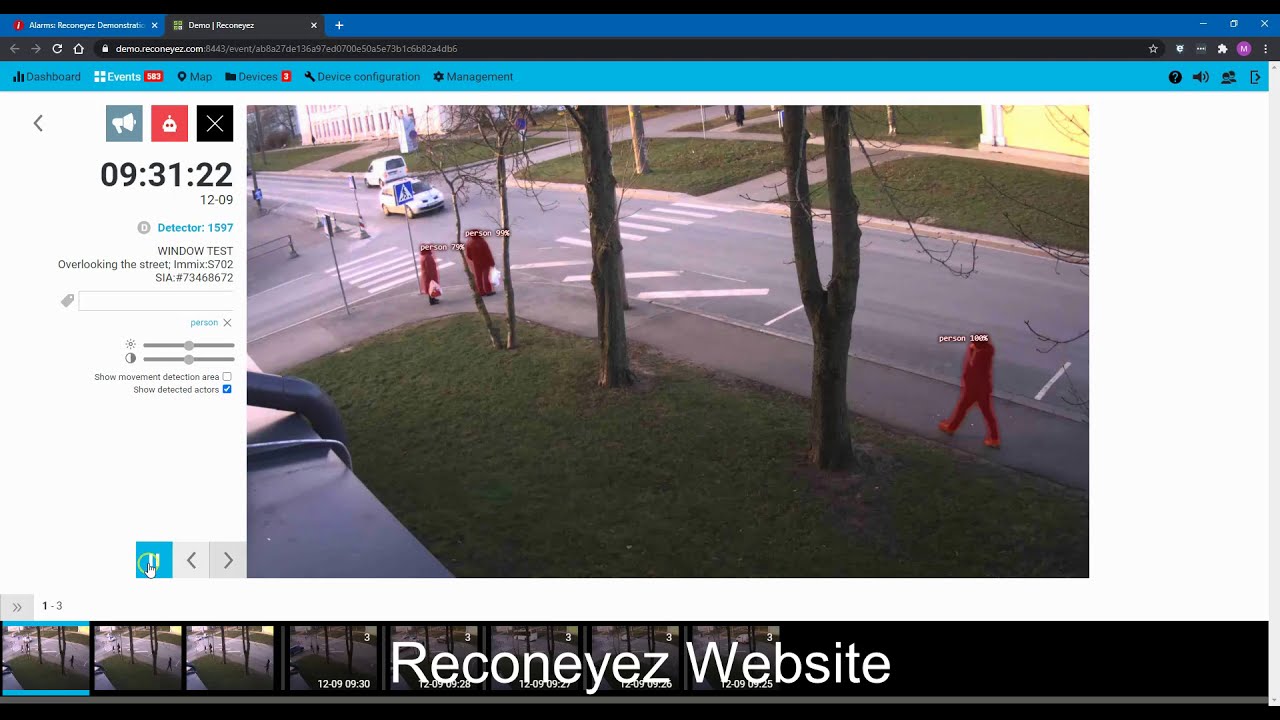Remove the person tag filter
The image size is (1280, 720).
227,323
